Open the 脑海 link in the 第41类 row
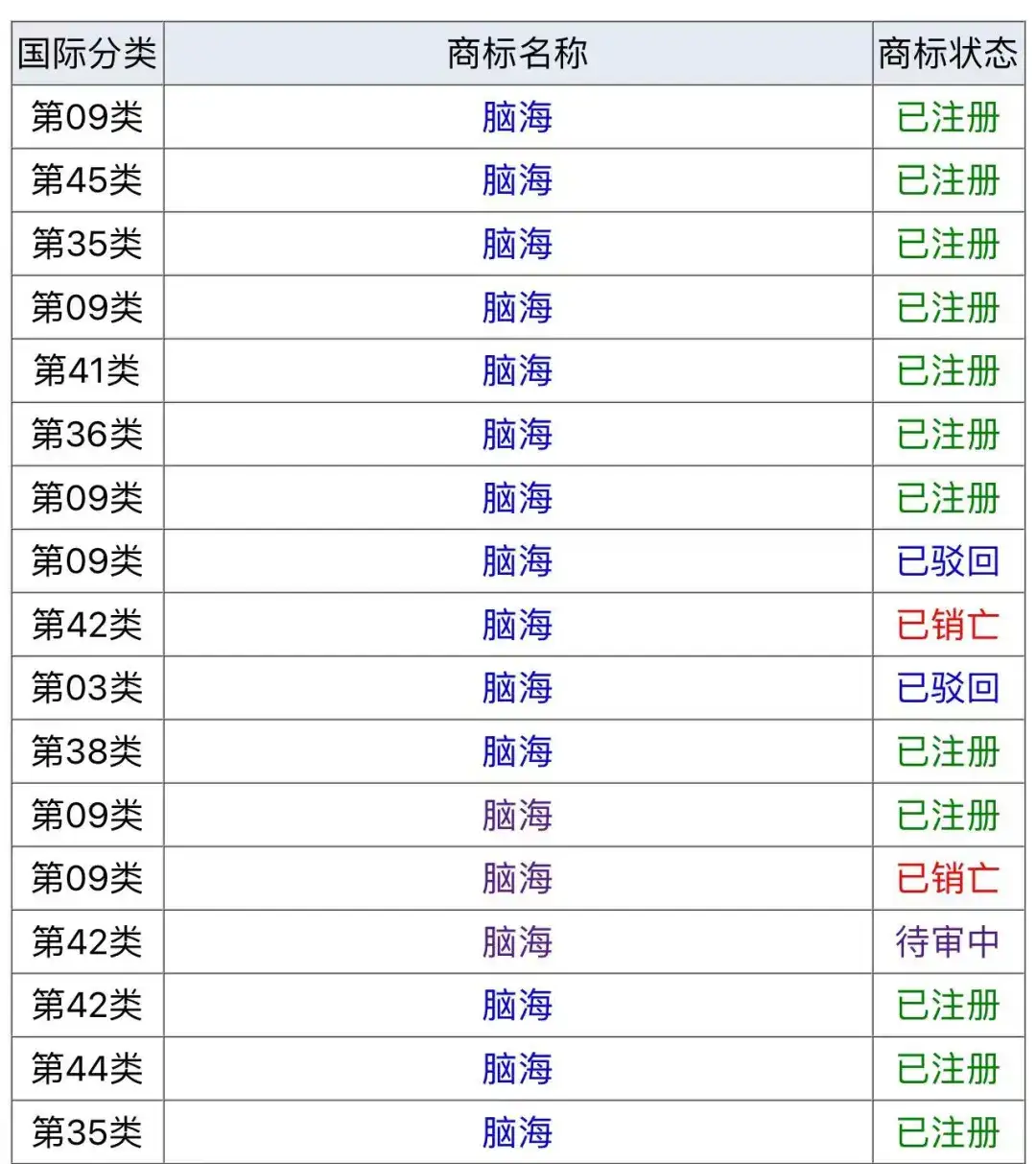The image size is (1036, 1164). (517, 370)
